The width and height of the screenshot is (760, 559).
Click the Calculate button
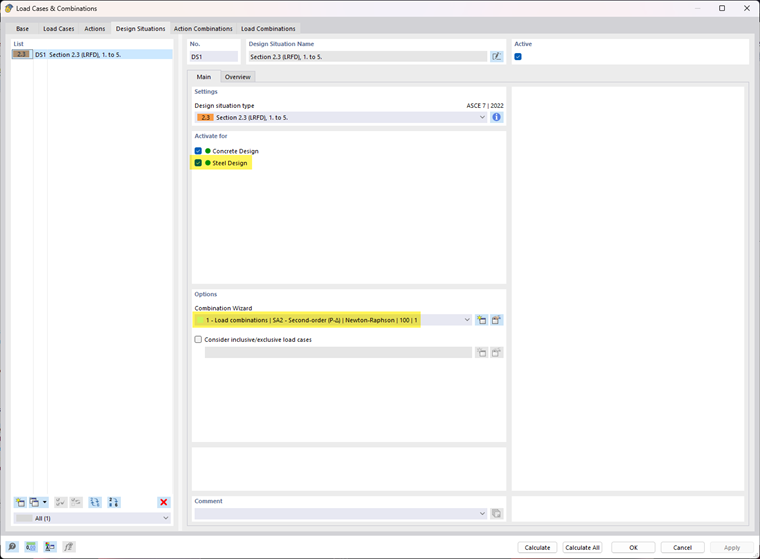click(537, 547)
